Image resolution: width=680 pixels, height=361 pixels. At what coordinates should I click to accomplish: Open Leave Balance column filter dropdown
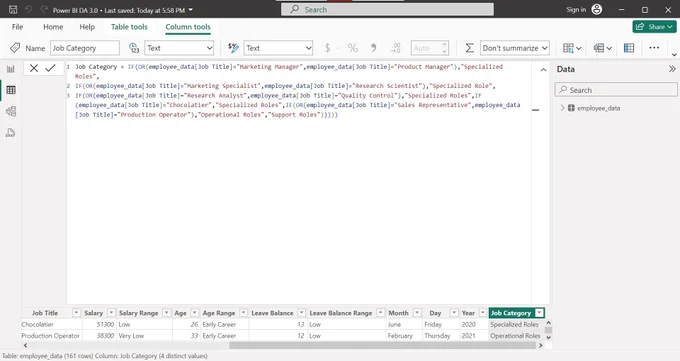click(x=301, y=313)
